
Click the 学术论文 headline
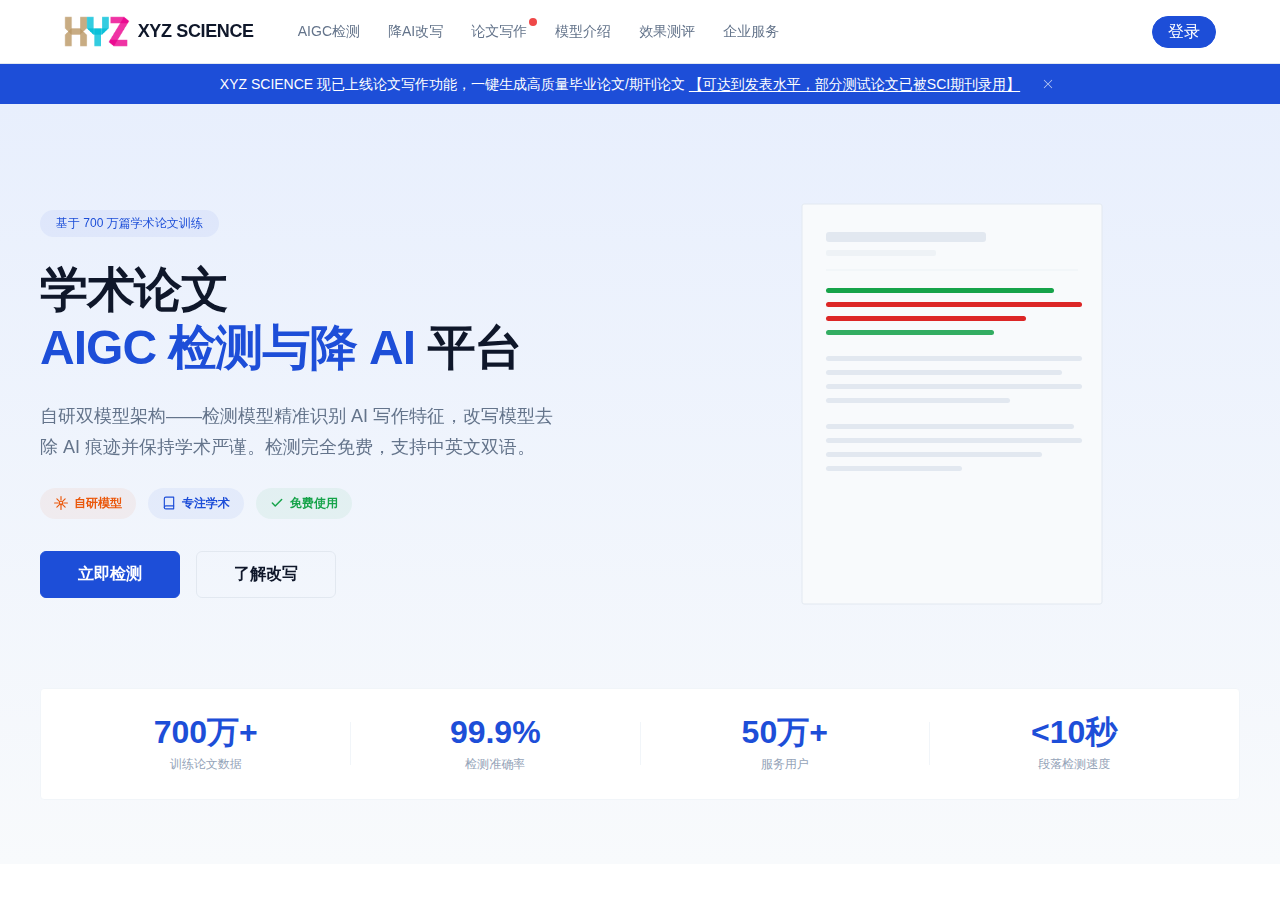point(134,290)
